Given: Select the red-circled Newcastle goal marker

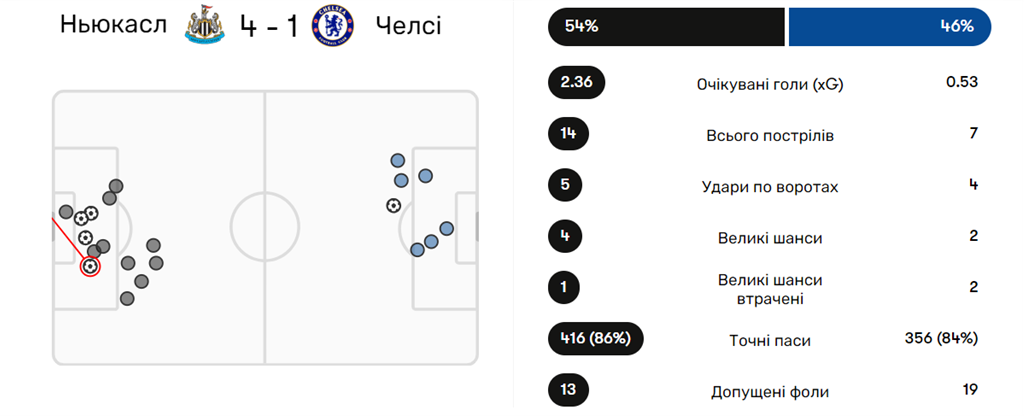Looking at the screenshot, I should [91, 267].
